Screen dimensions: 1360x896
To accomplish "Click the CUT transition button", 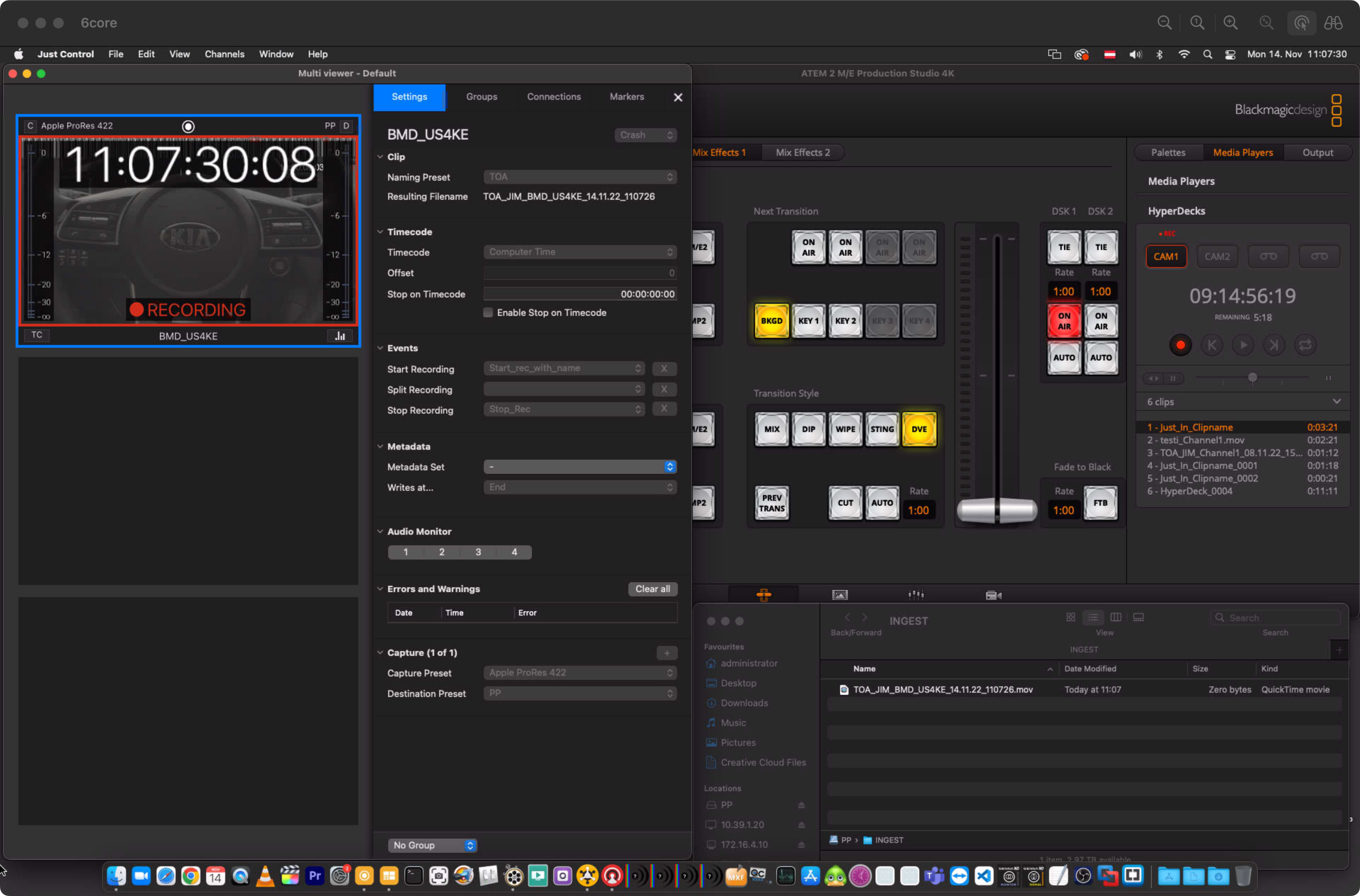I will pos(845,503).
